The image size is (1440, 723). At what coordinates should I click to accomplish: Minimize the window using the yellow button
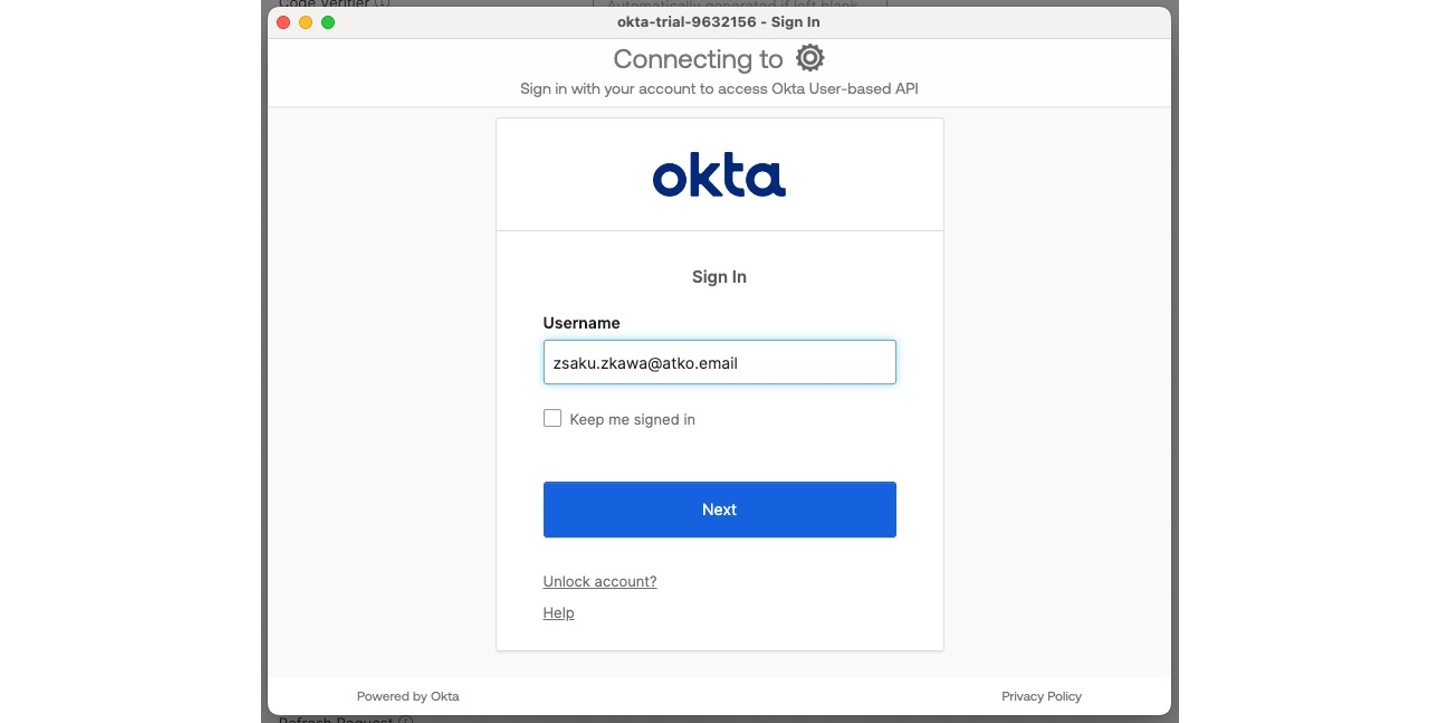pyautogui.click(x=306, y=22)
